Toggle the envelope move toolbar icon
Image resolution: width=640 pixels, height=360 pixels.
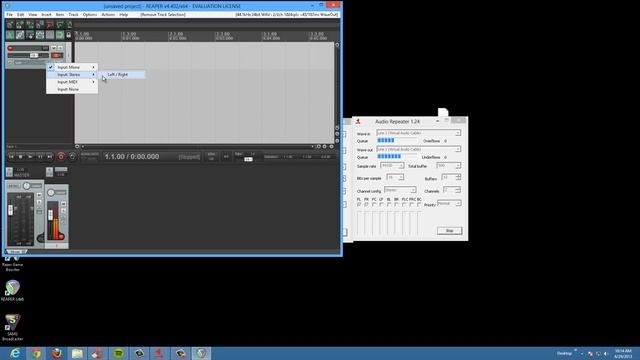pyautogui.click(x=40, y=35)
